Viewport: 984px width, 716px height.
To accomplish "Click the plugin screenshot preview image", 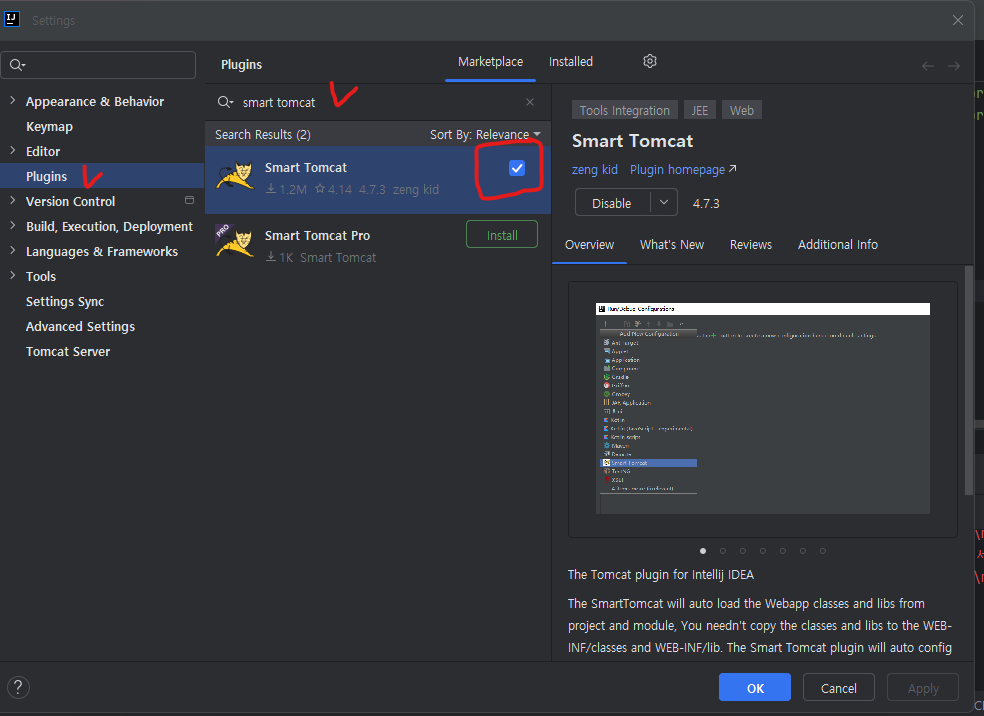I will [762, 409].
